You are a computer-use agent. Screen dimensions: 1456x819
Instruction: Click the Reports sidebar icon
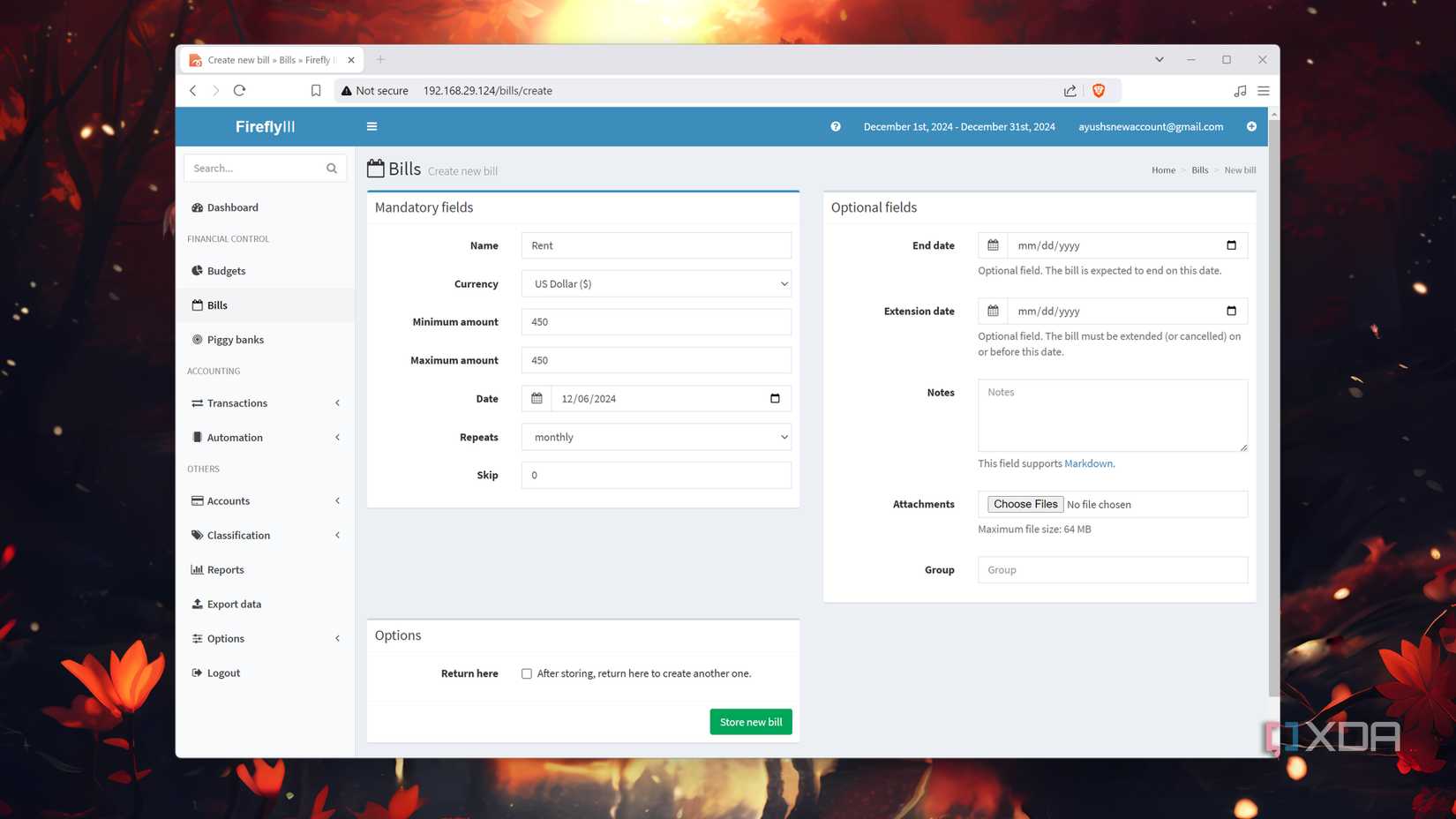[x=196, y=569]
